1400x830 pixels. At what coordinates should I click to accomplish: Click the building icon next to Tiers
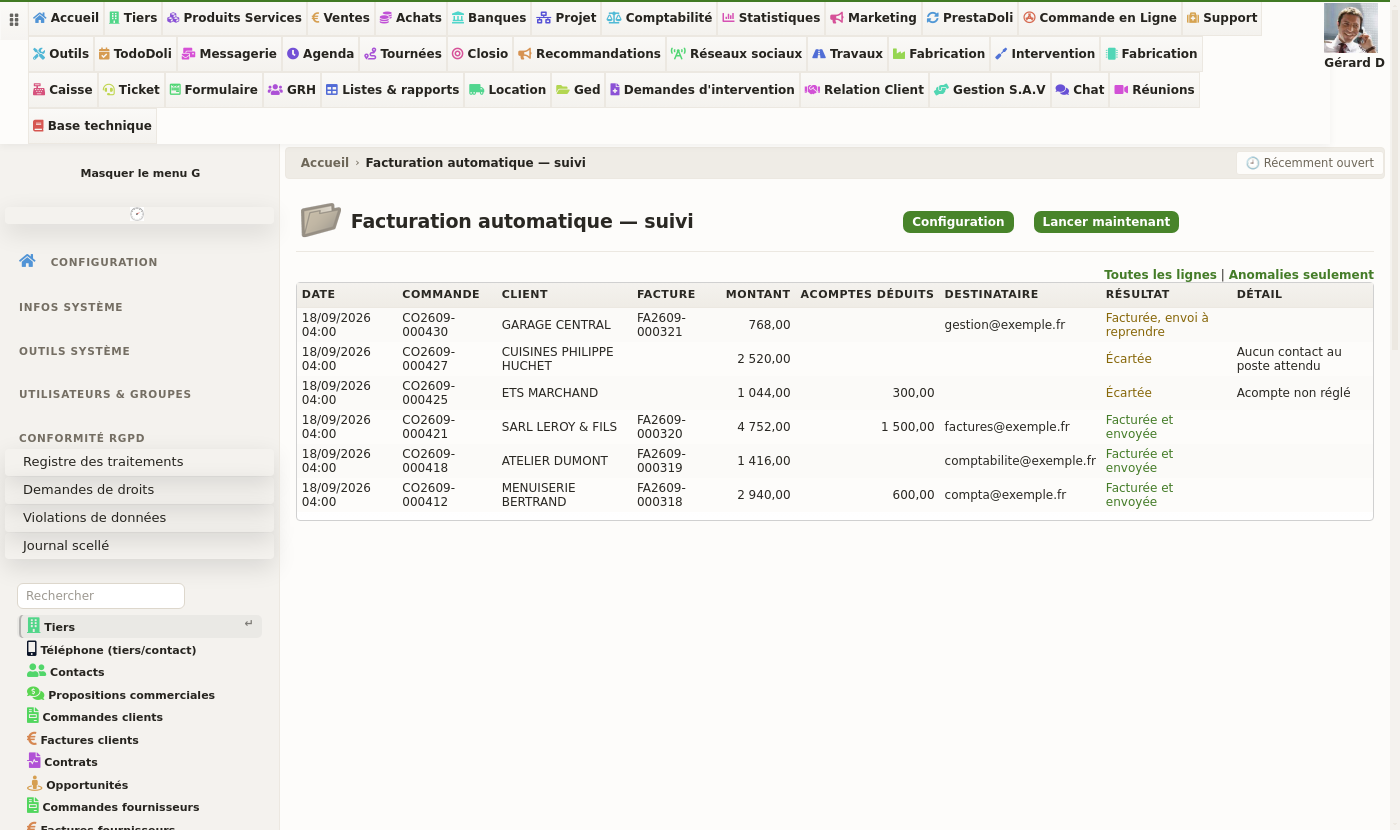click(x=34, y=626)
